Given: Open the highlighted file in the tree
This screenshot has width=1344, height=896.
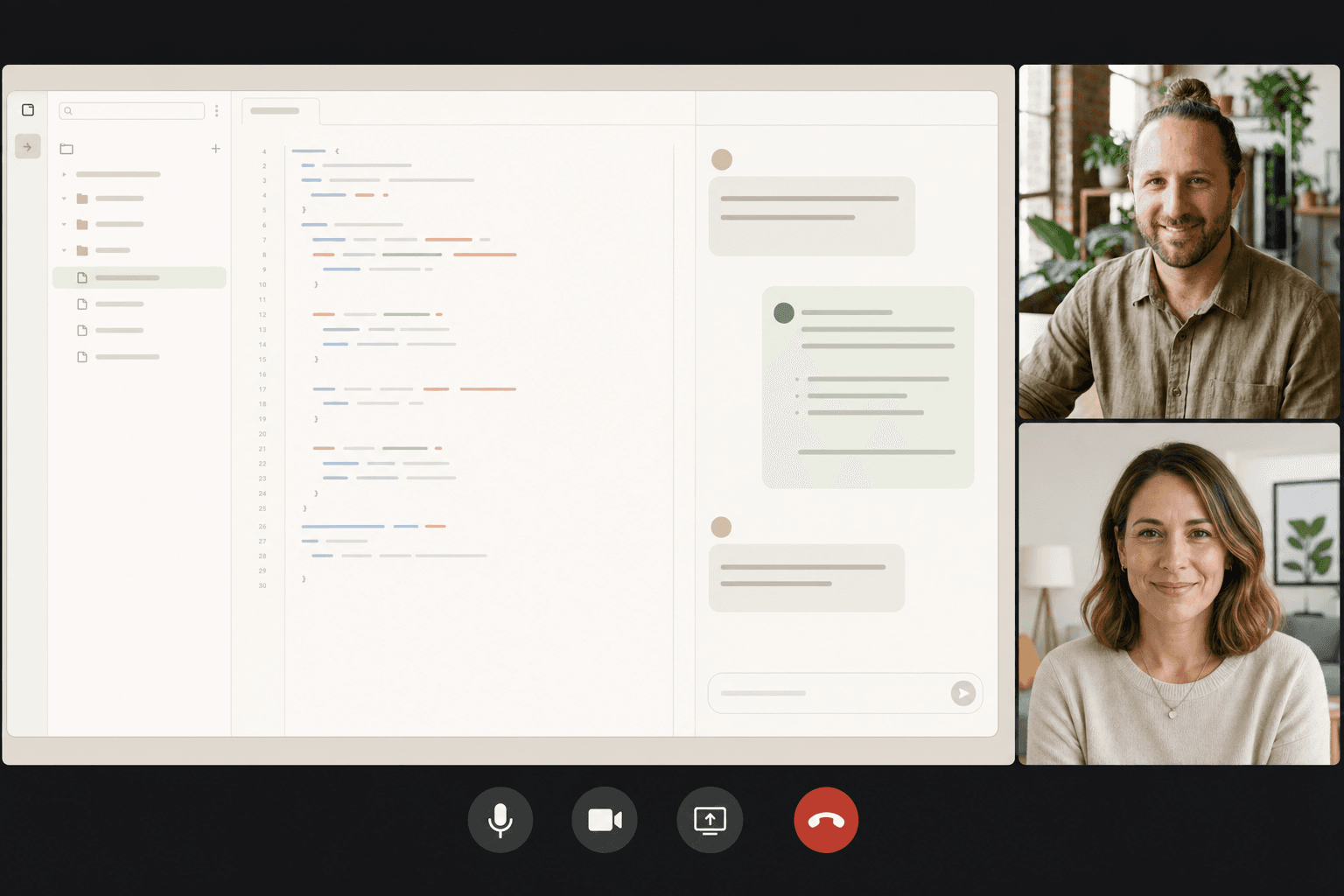Looking at the screenshot, I should 139,277.
